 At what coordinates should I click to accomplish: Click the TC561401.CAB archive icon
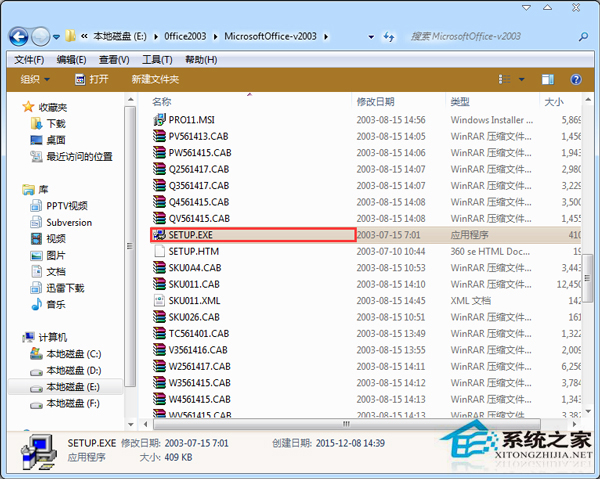(x=159, y=333)
